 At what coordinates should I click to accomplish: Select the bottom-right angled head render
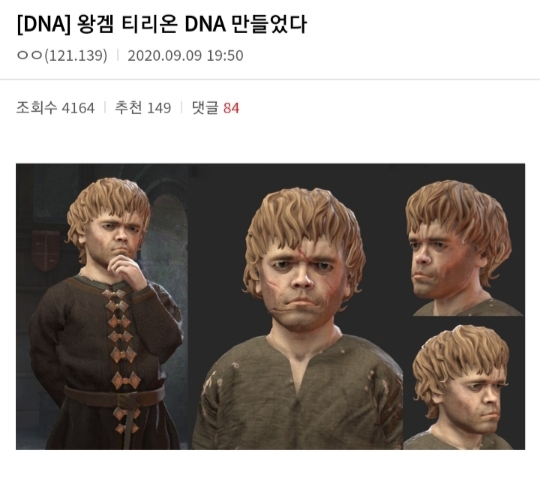[x=463, y=386]
